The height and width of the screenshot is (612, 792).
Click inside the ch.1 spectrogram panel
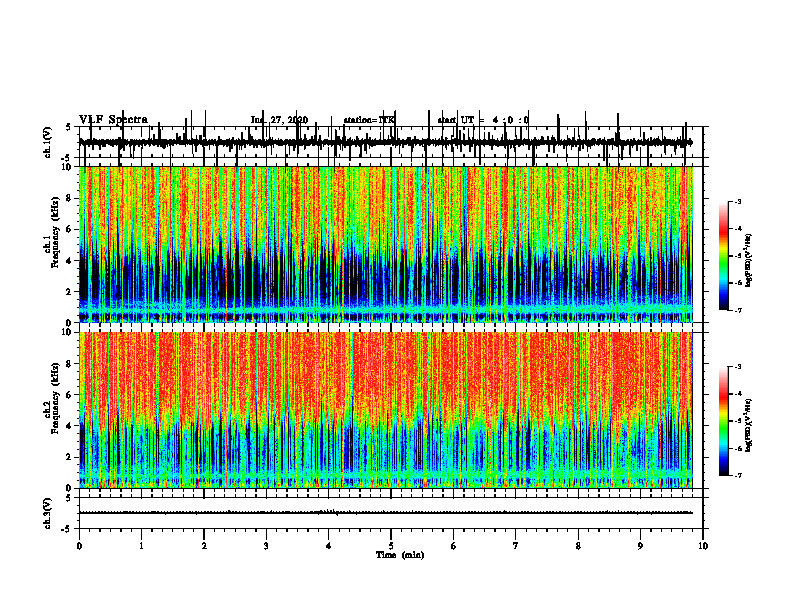(385, 244)
